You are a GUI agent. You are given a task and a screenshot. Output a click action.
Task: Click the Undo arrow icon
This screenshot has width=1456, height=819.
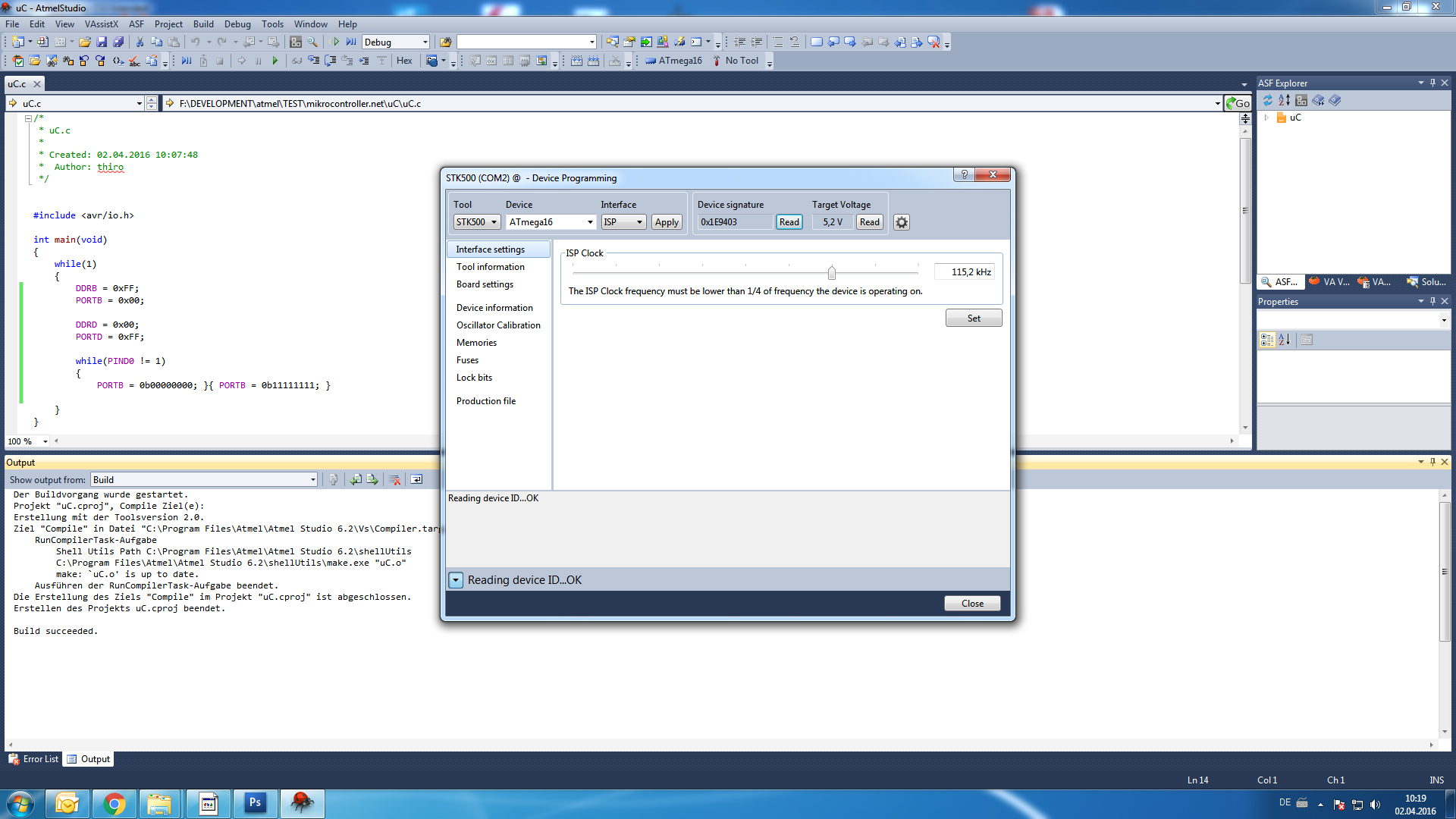tap(196, 42)
